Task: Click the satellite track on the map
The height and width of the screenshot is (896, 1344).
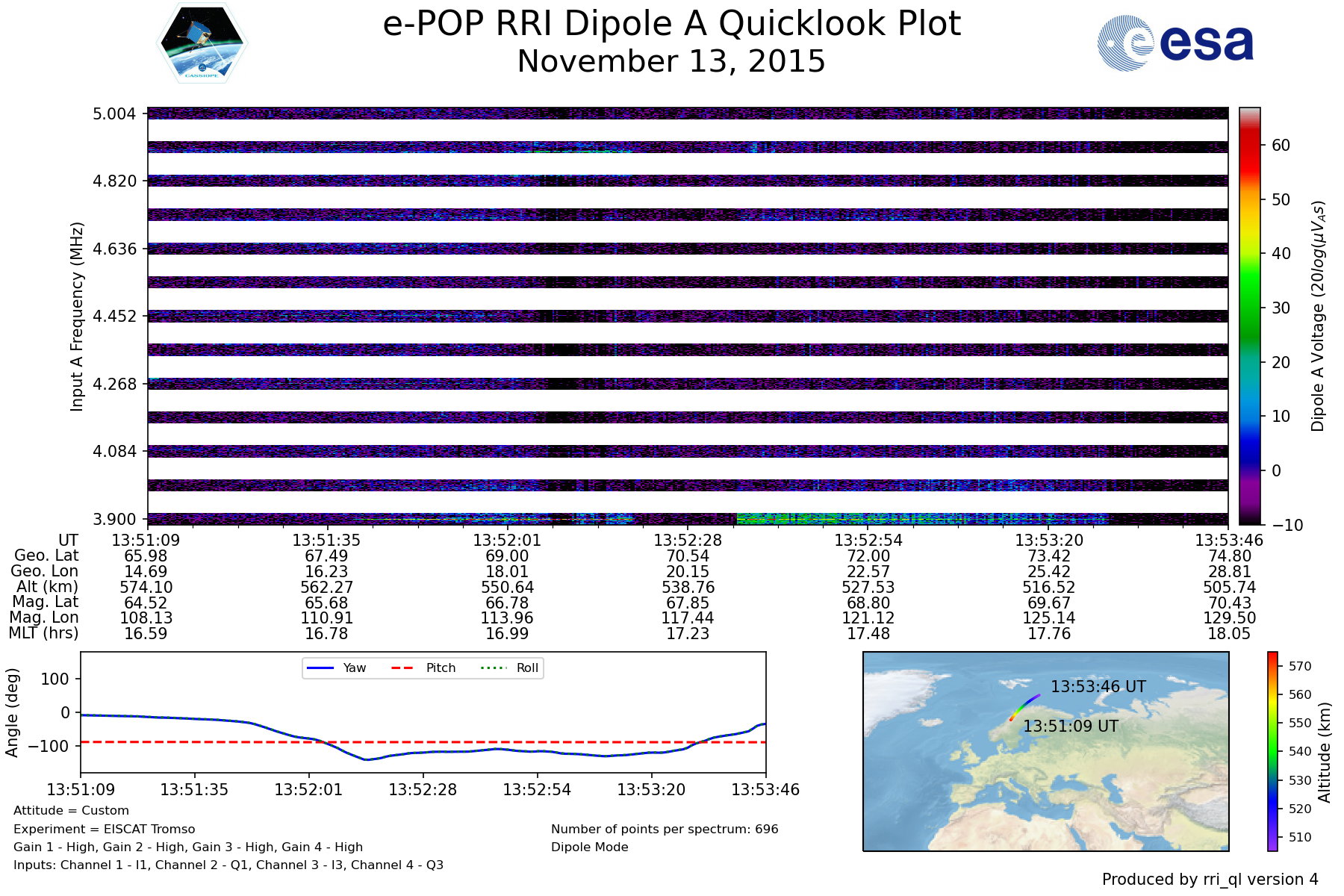Action: [x=1024, y=706]
